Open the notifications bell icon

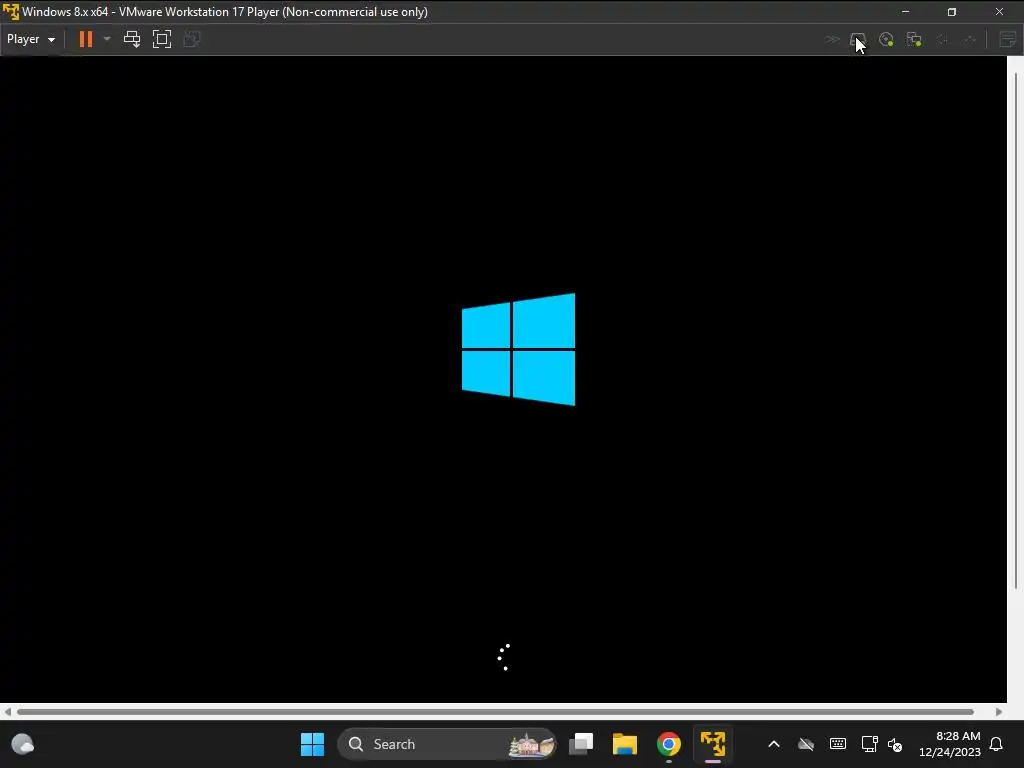[x=996, y=744]
